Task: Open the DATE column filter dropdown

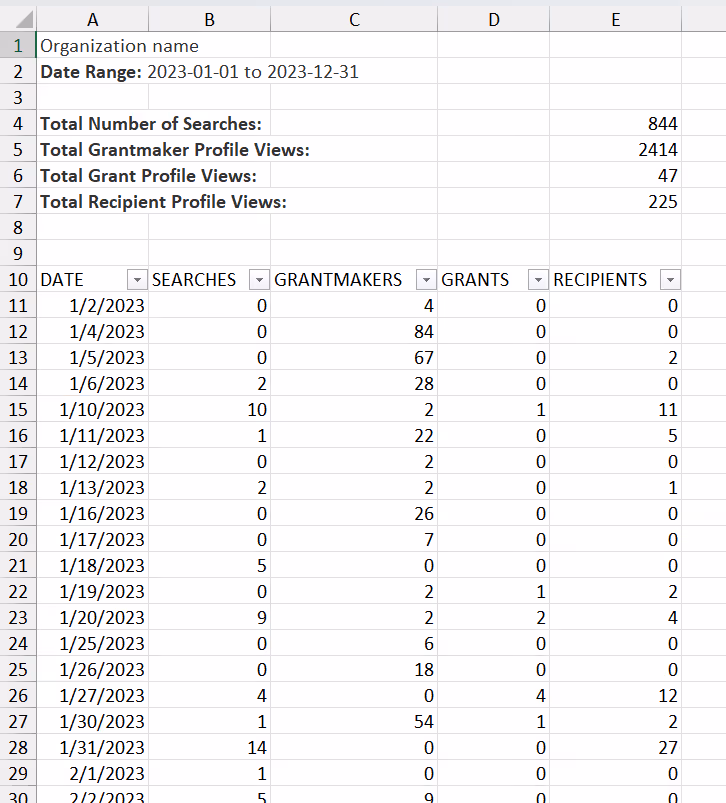Action: pyautogui.click(x=137, y=280)
